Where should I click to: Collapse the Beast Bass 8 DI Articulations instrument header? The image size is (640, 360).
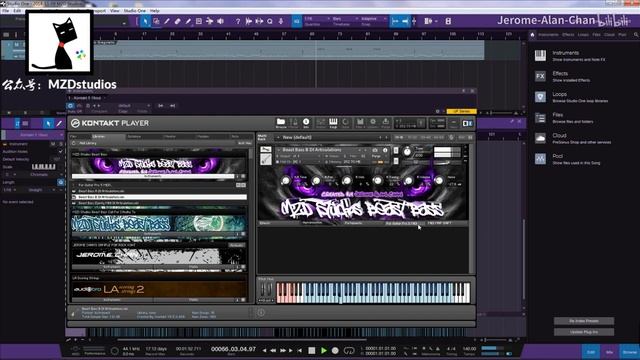(x=279, y=150)
